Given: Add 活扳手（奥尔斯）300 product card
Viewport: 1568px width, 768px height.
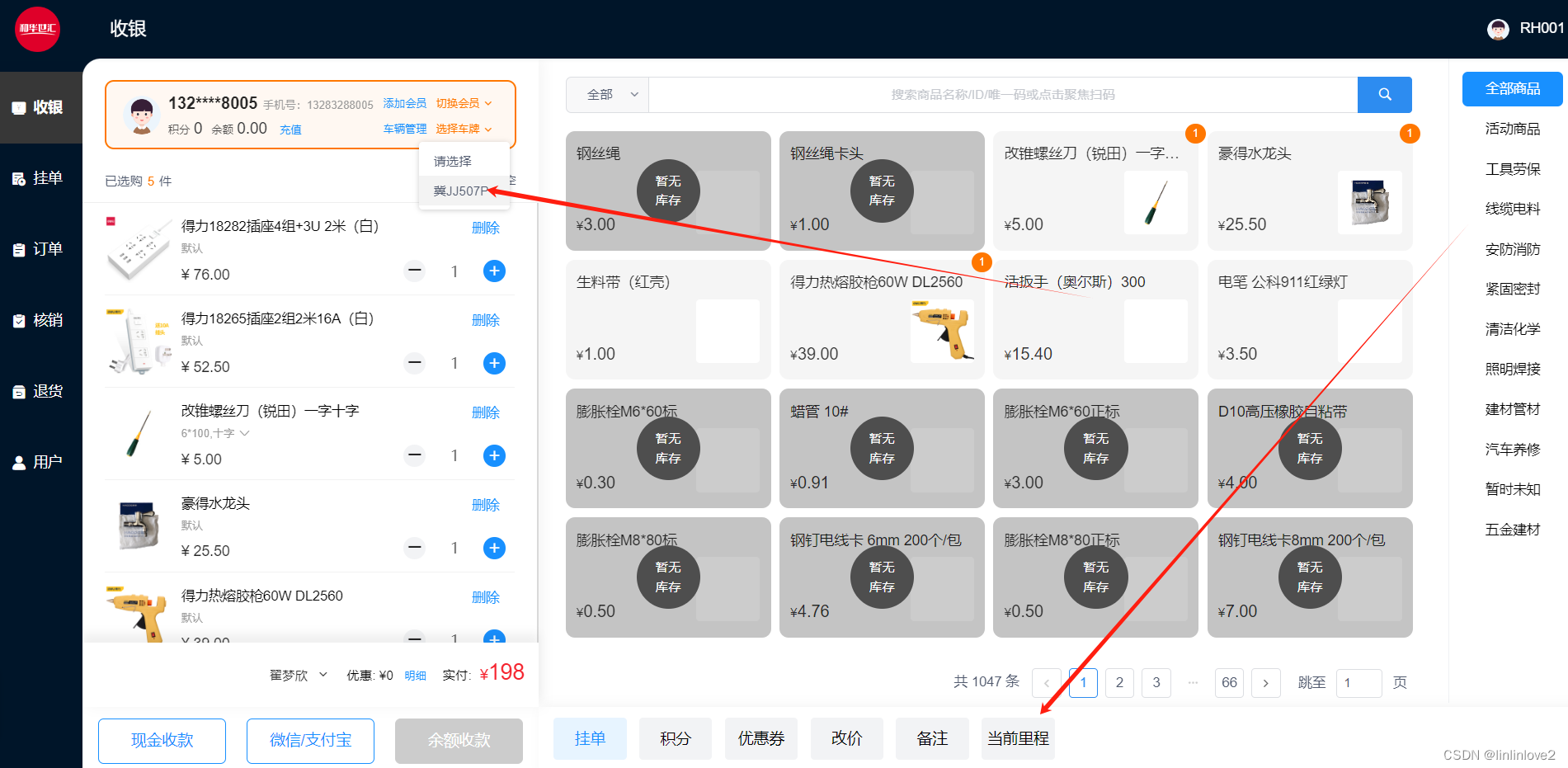Looking at the screenshot, I should tap(1095, 320).
